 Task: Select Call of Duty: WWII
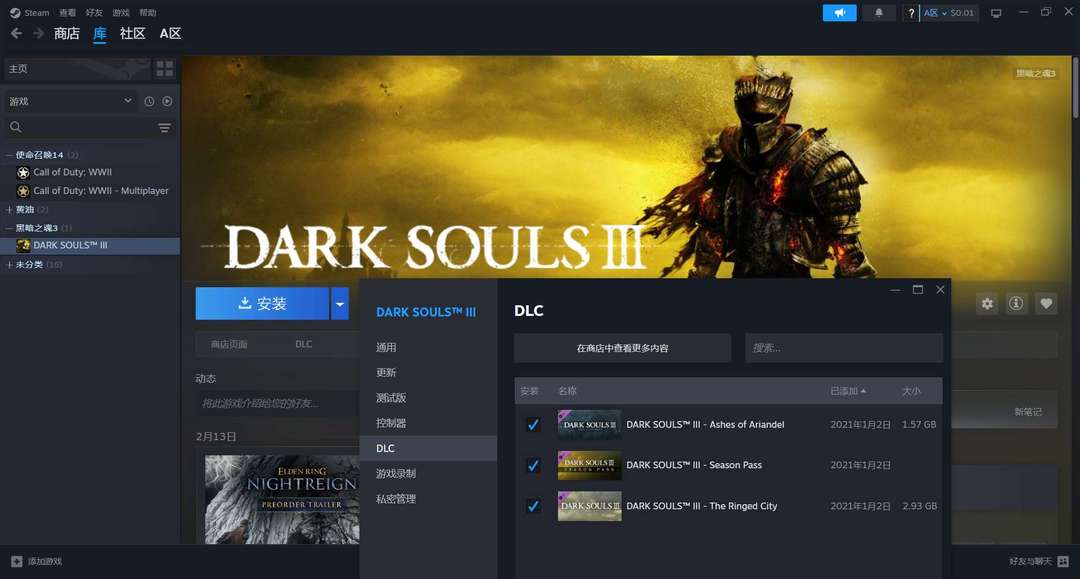(x=72, y=172)
